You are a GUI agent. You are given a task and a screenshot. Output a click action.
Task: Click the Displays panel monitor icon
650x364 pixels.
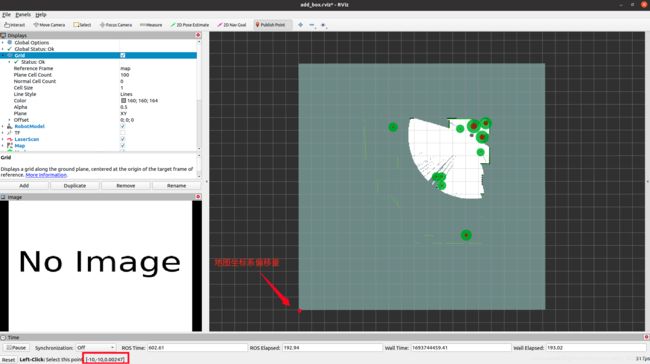point(3,35)
